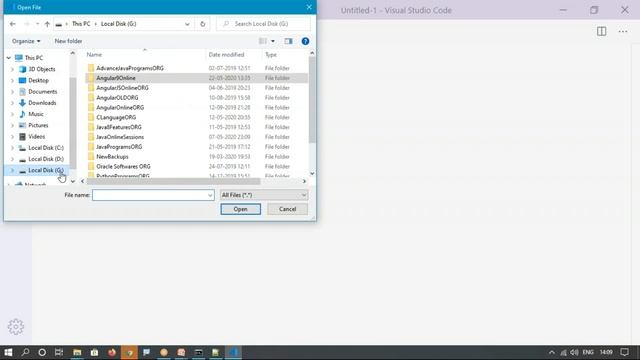Click the file list horizontal scrollbar
The width and height of the screenshot is (640, 360).
point(173,181)
